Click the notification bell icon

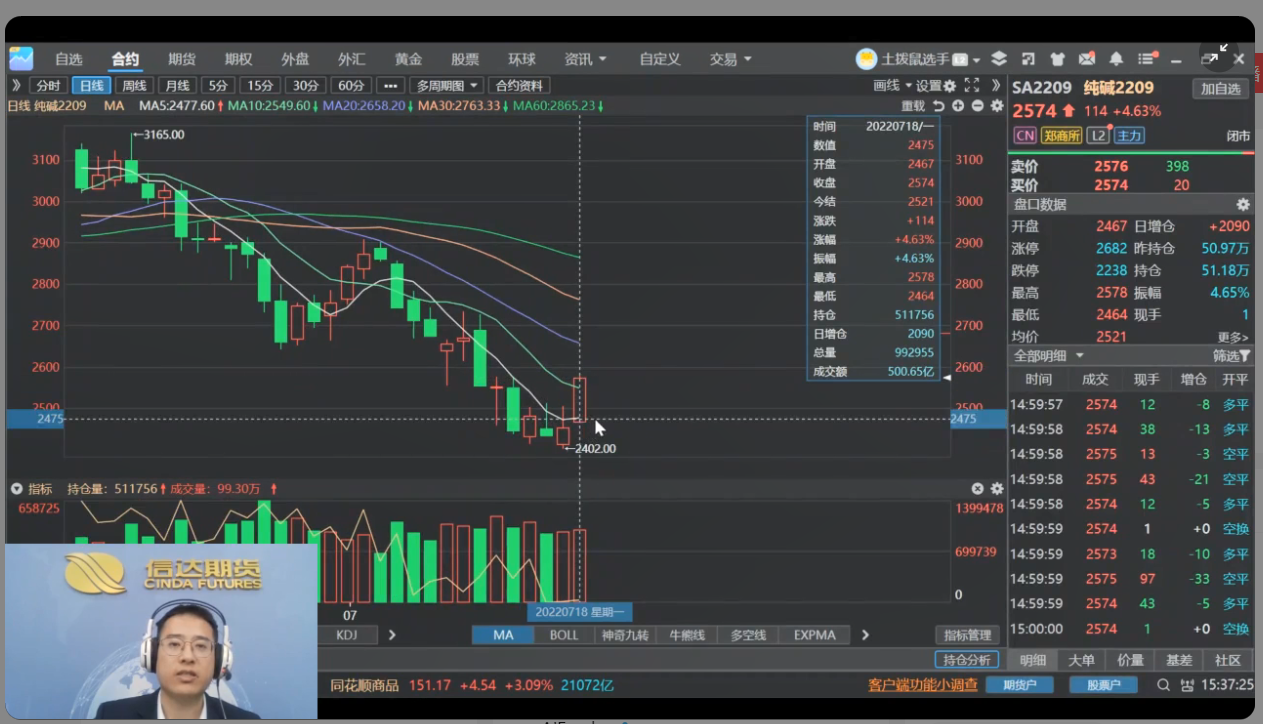point(1116,59)
